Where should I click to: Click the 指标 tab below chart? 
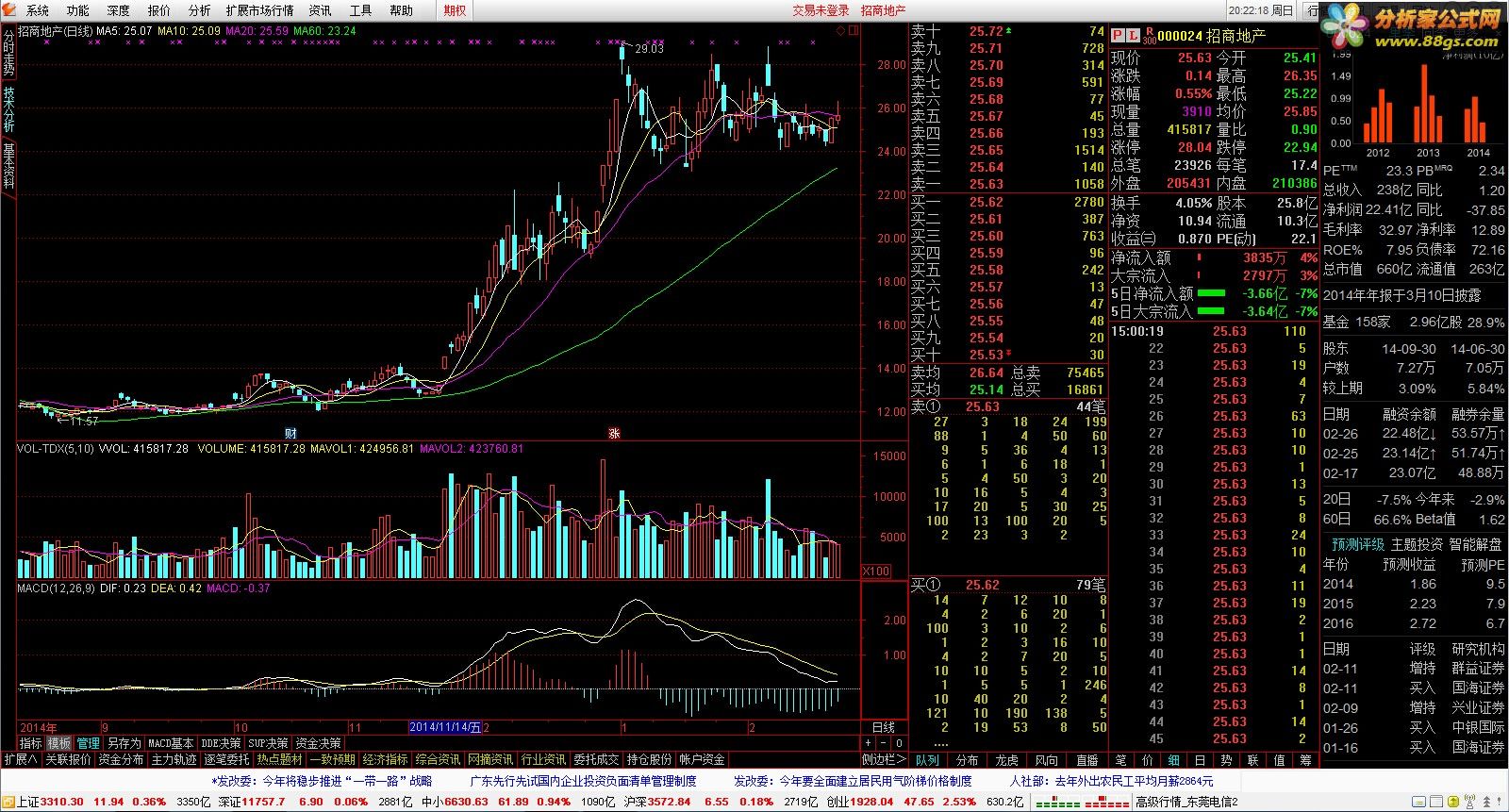(x=30, y=743)
